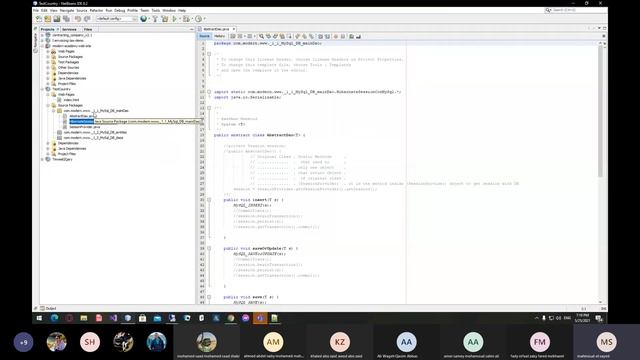Switch to the Source view button

point(204,36)
